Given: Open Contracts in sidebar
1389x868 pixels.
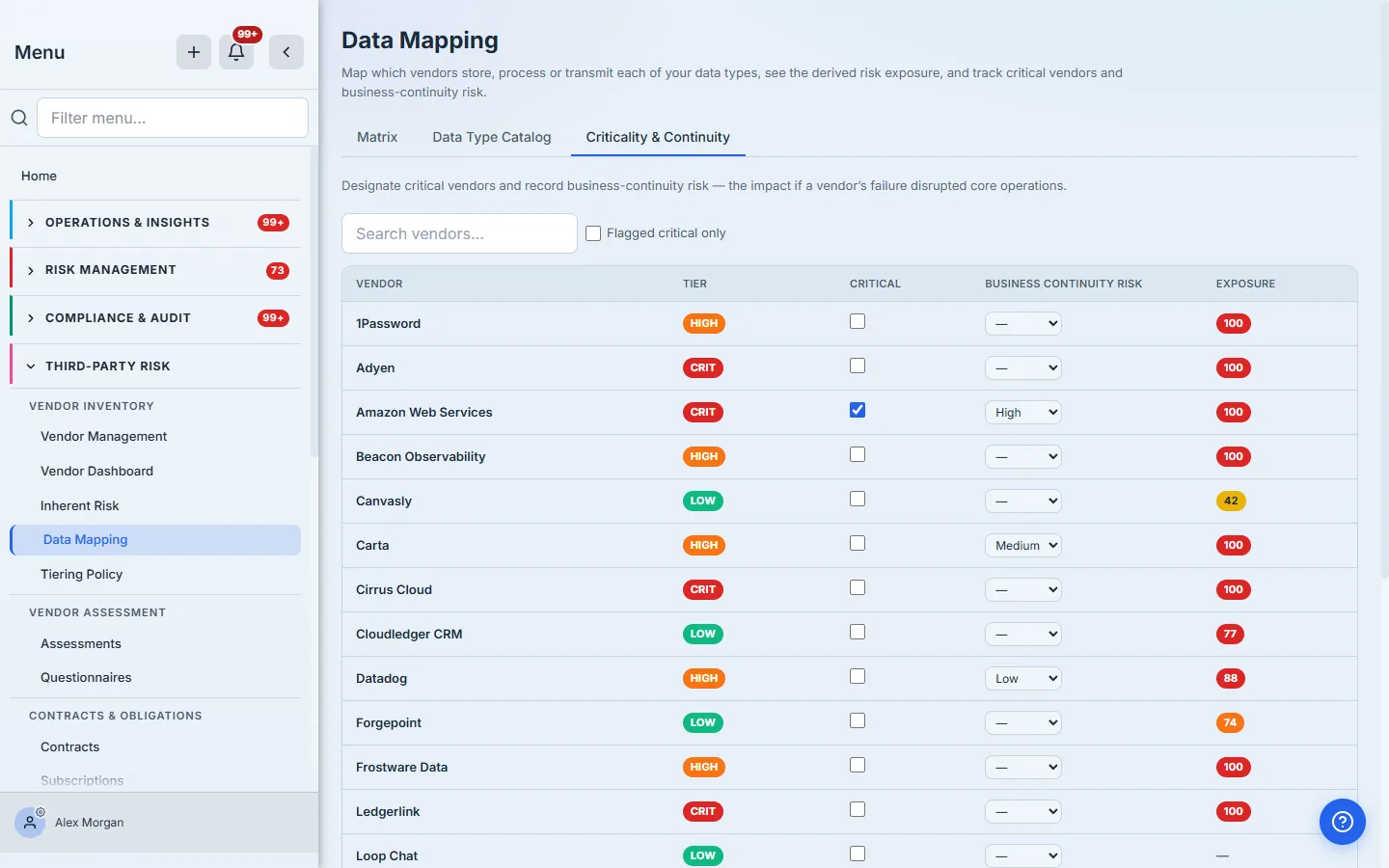Looking at the screenshot, I should pyautogui.click(x=70, y=747).
